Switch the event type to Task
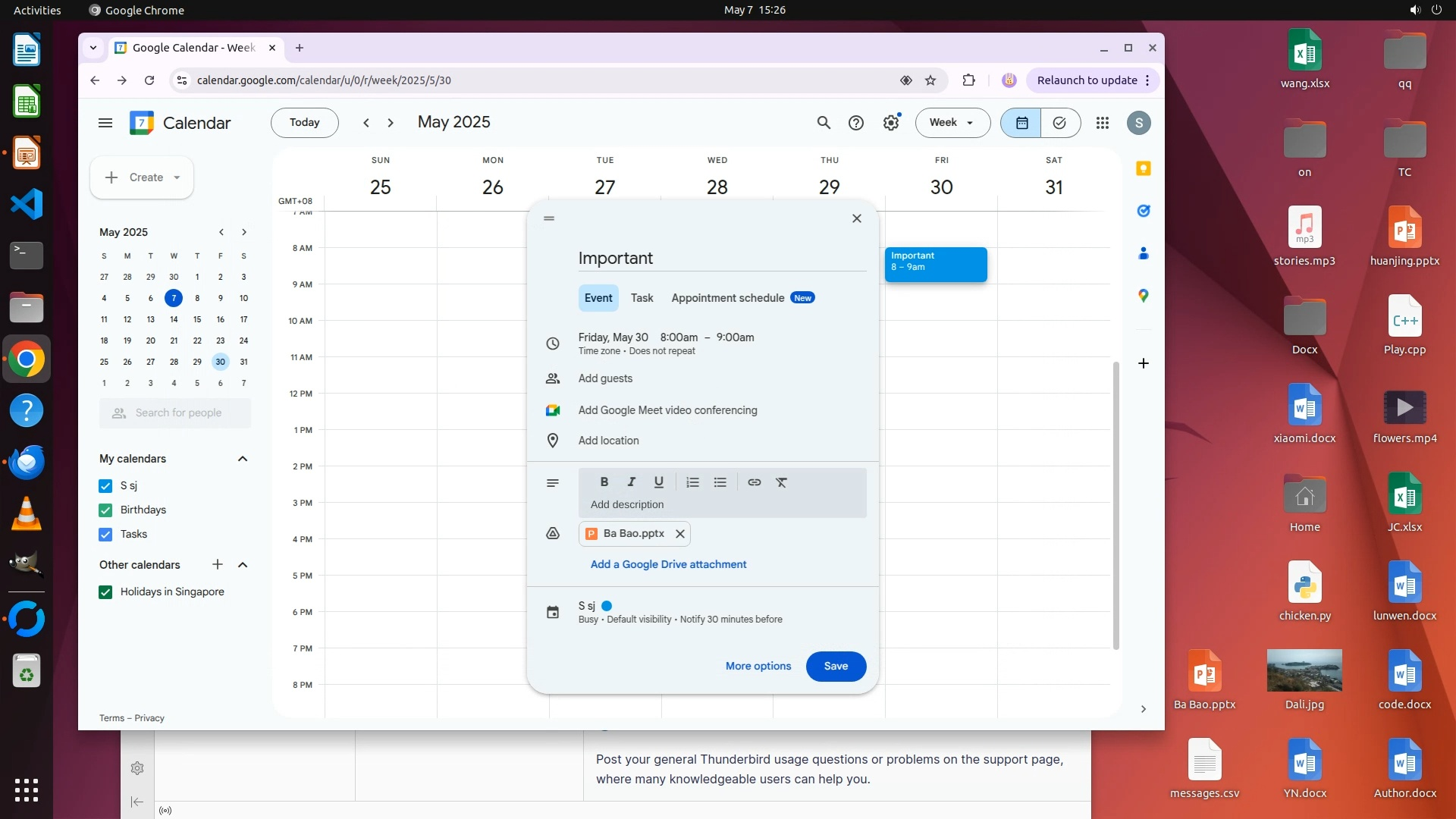The height and width of the screenshot is (819, 1456). [x=642, y=298]
